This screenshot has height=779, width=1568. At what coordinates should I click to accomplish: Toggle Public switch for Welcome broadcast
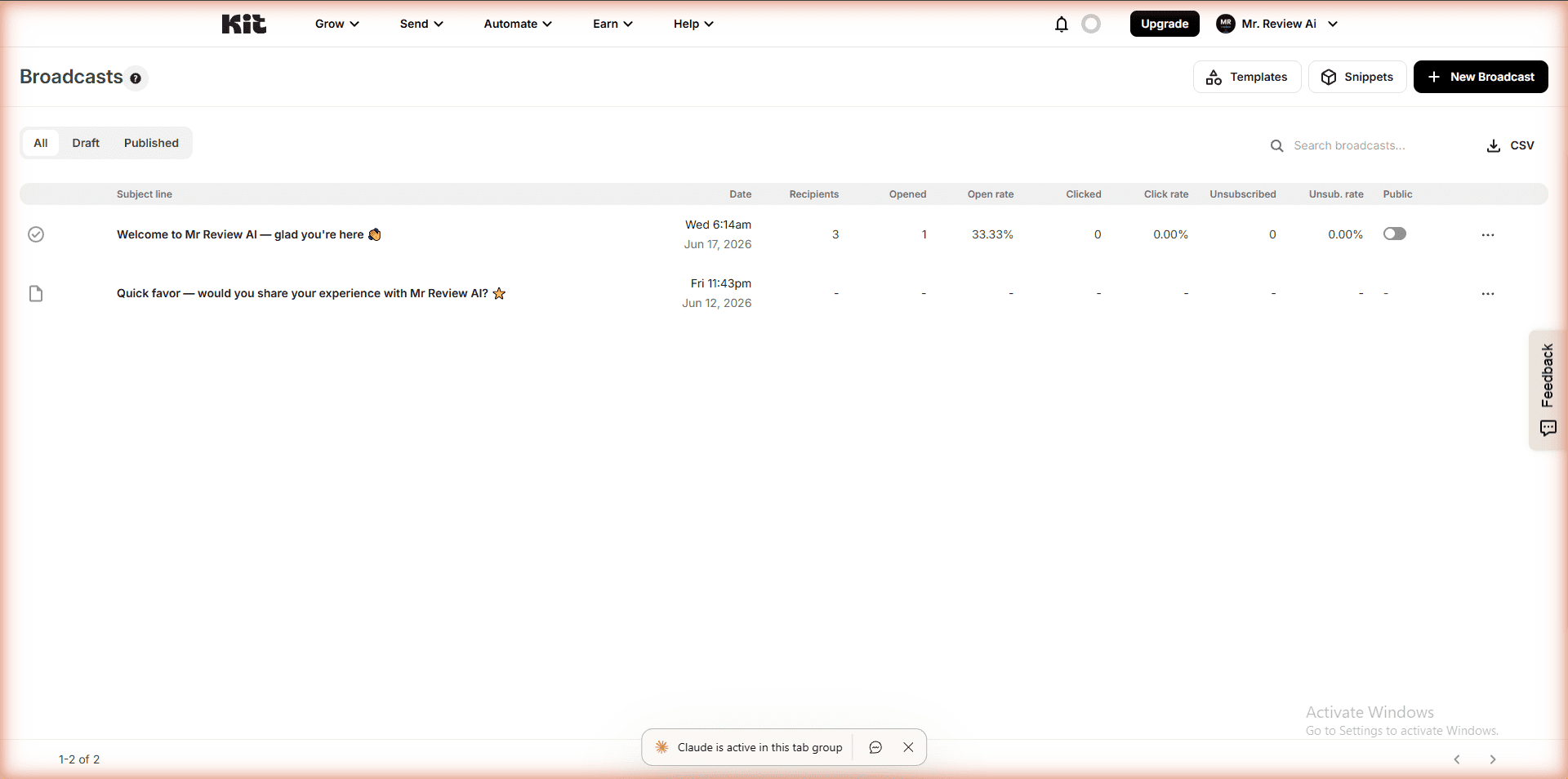1395,234
